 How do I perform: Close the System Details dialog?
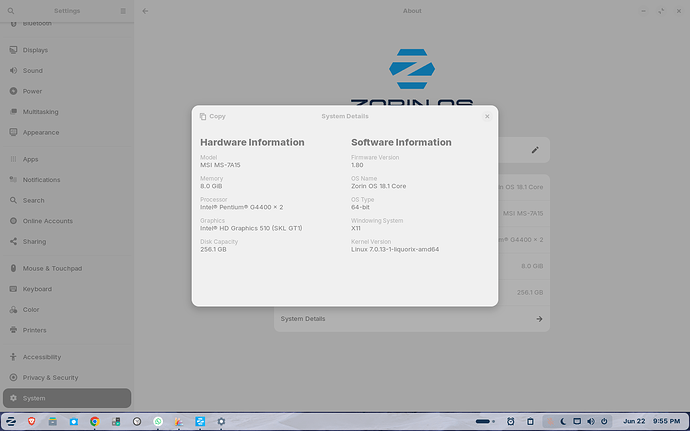coord(487,116)
